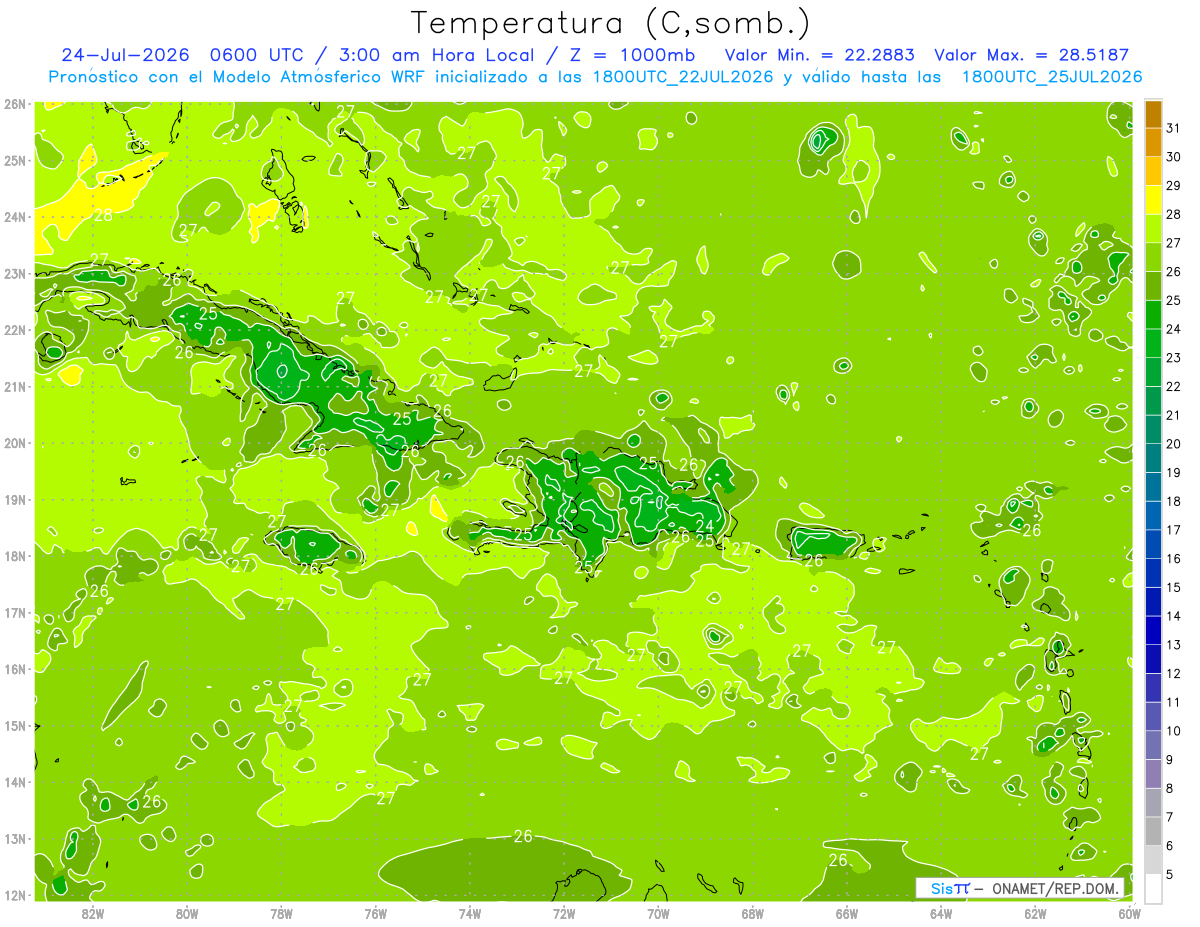Click the "18N" latitude axis label
Viewport: 1200px width, 927px height.
tap(15, 556)
